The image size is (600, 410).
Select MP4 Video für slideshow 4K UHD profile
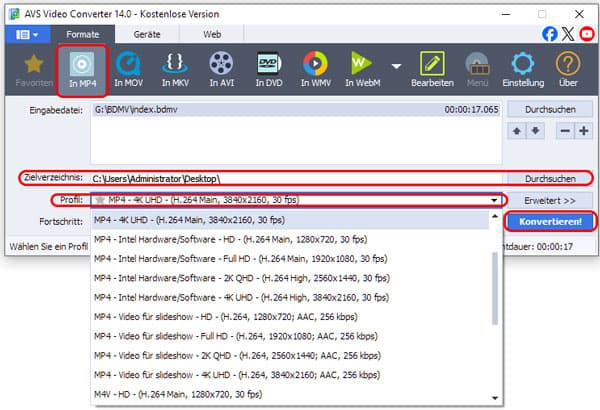point(290,375)
